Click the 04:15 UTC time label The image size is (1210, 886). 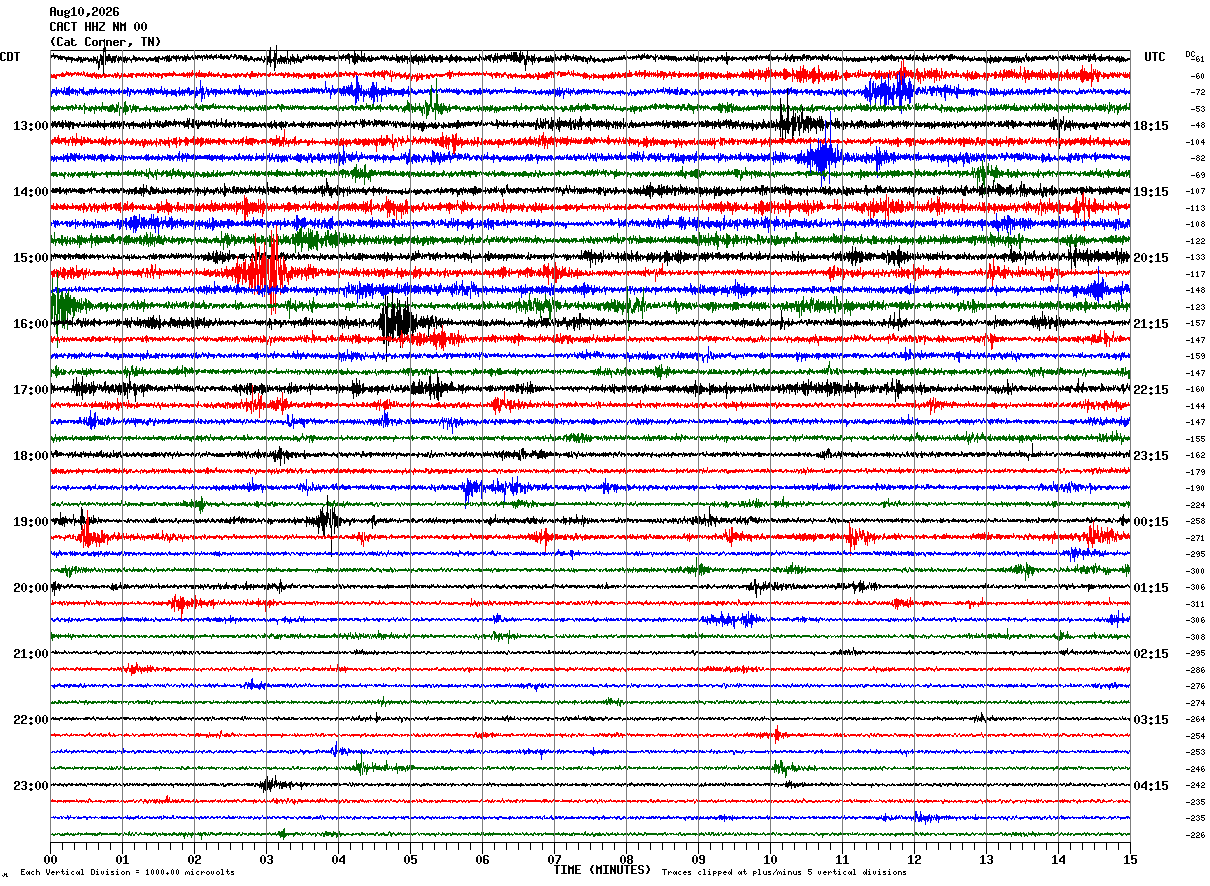[1151, 785]
